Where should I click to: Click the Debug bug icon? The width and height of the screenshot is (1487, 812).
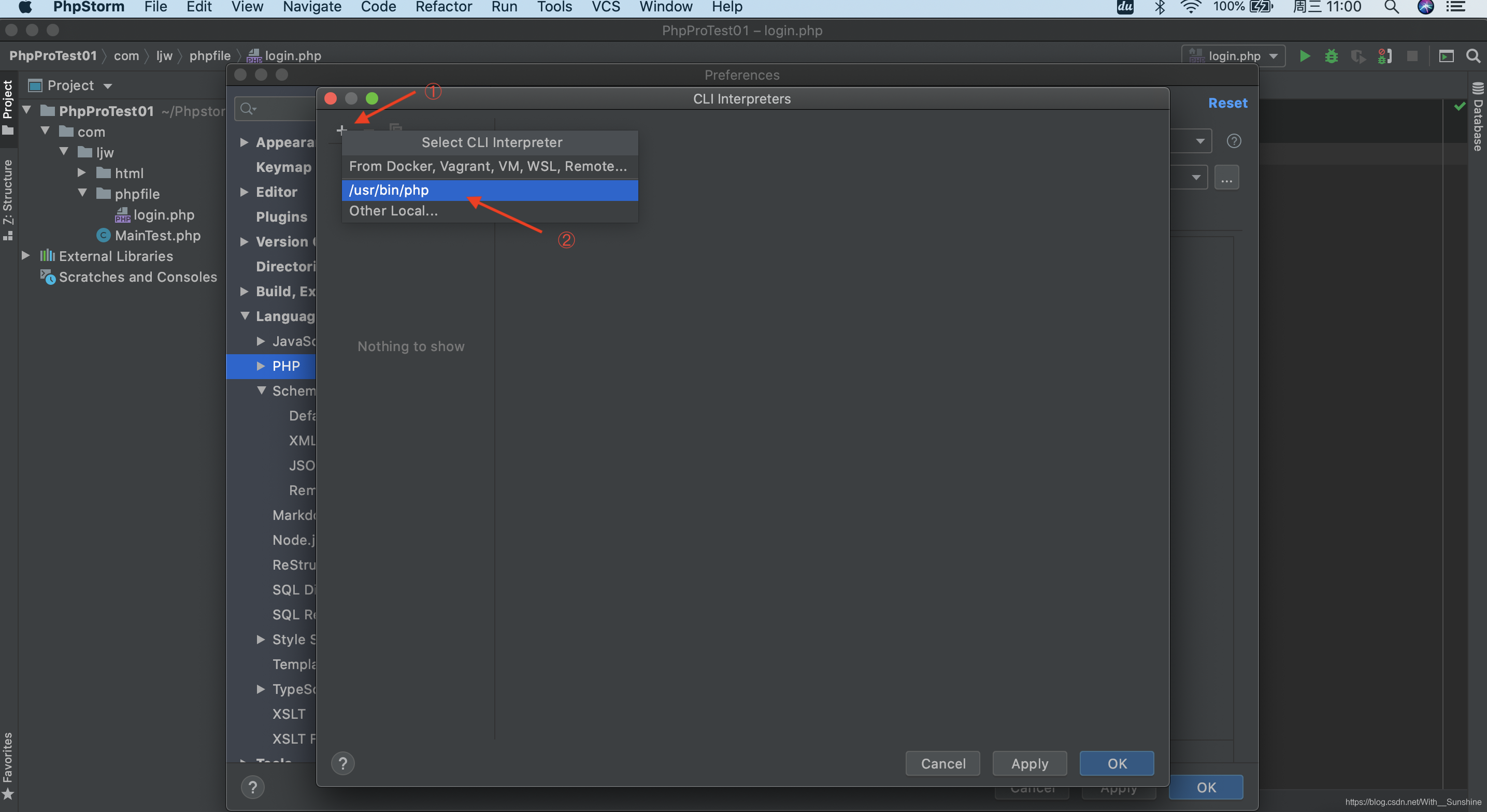[1331, 56]
